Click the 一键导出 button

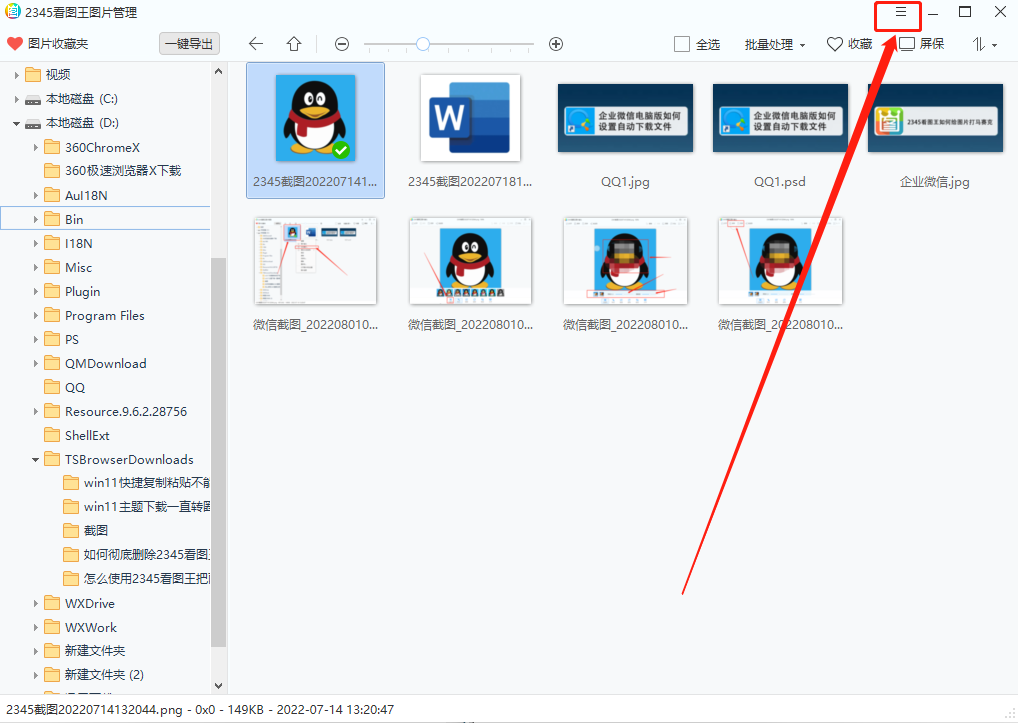(188, 44)
